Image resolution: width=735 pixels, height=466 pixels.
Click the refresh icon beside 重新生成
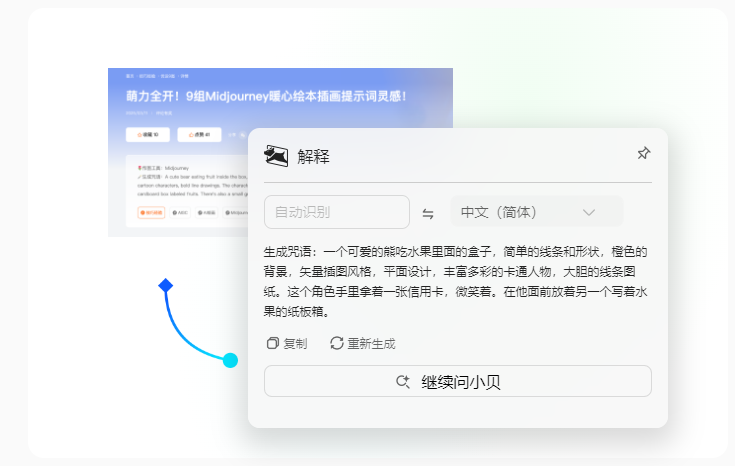coord(337,343)
